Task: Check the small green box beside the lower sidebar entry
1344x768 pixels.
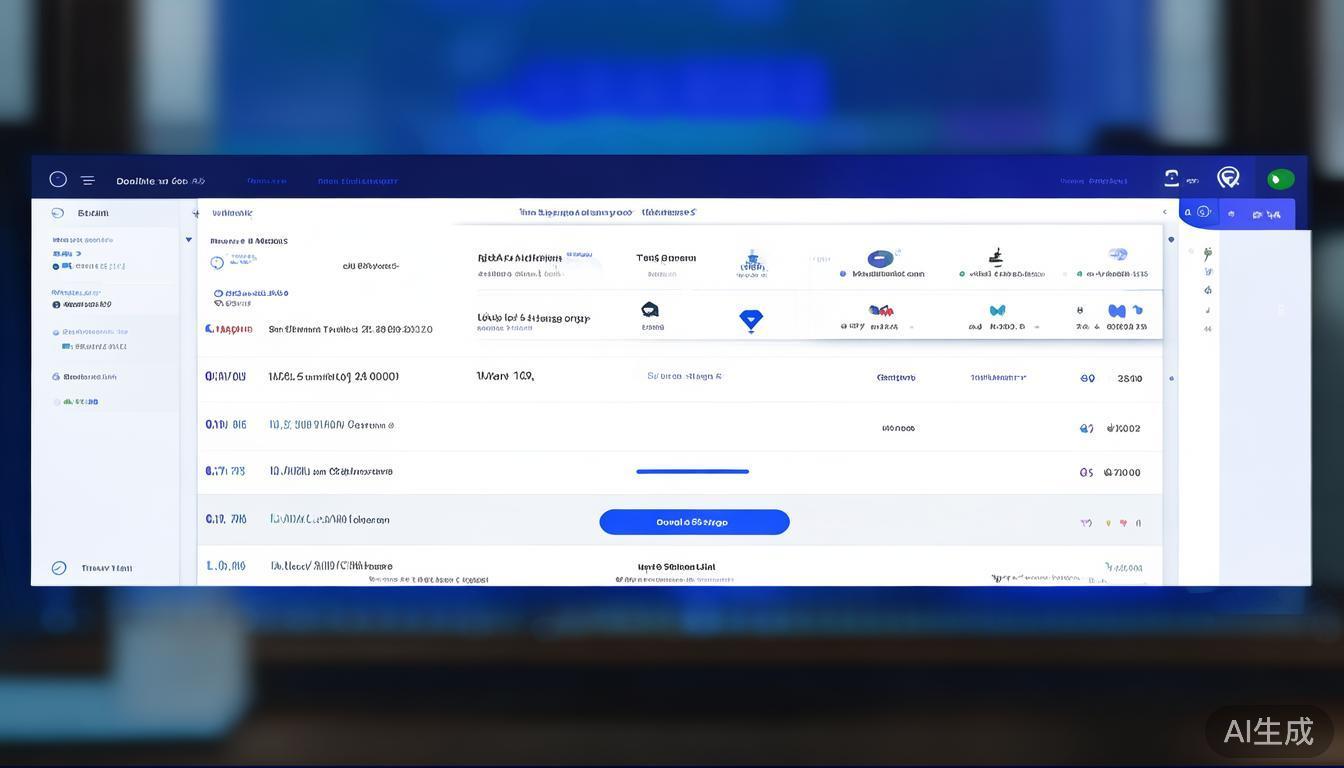Action: (67, 401)
